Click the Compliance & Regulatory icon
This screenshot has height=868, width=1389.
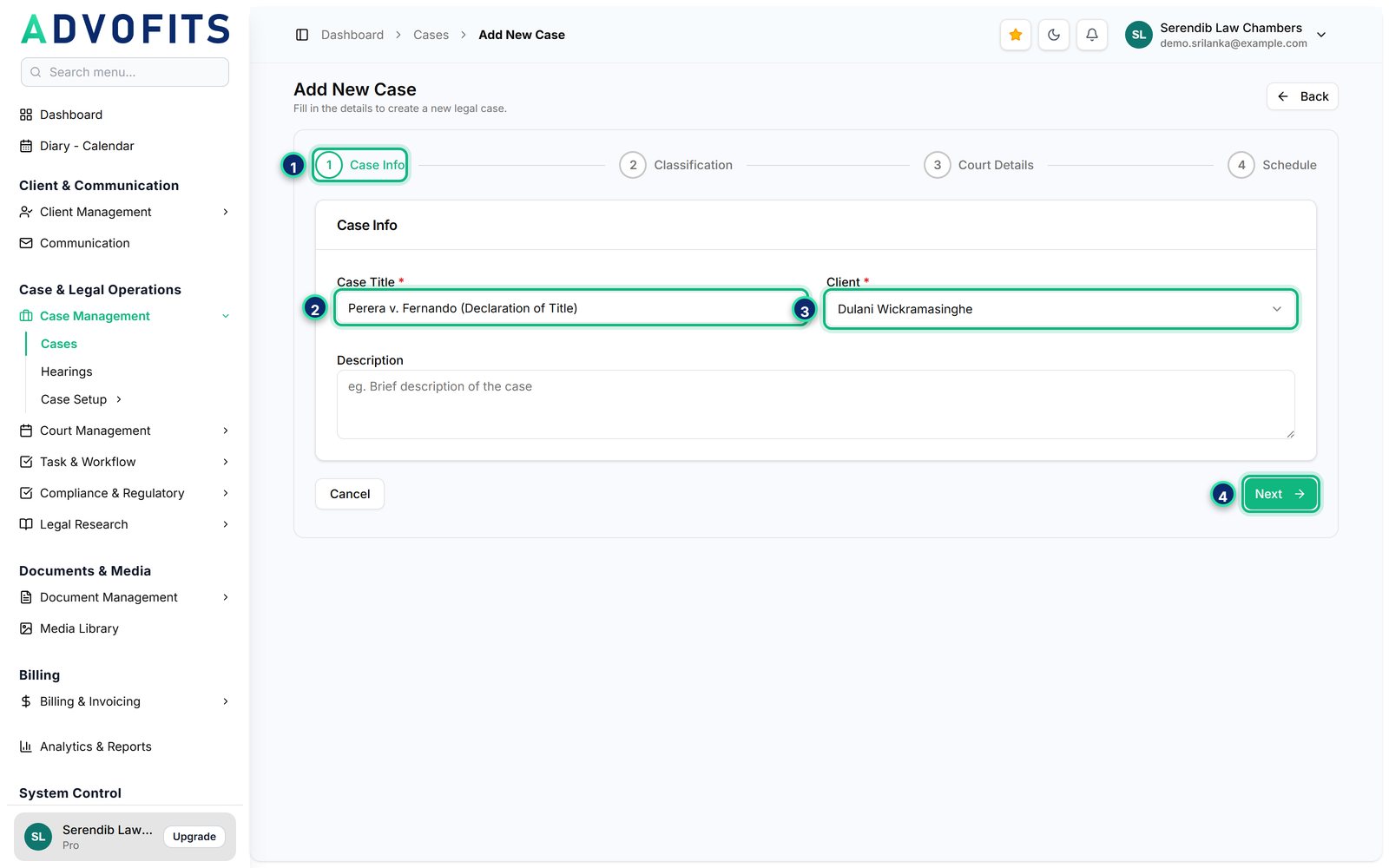tap(26, 493)
